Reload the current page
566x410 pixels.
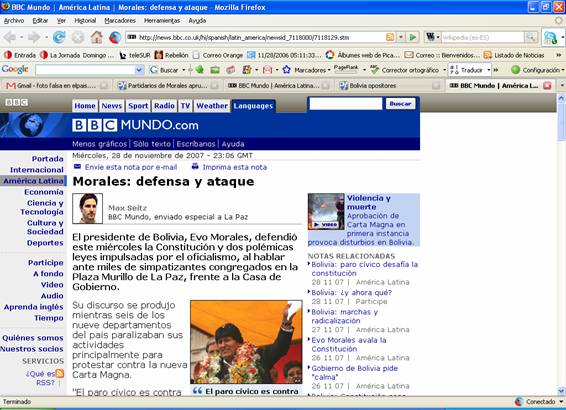point(59,37)
